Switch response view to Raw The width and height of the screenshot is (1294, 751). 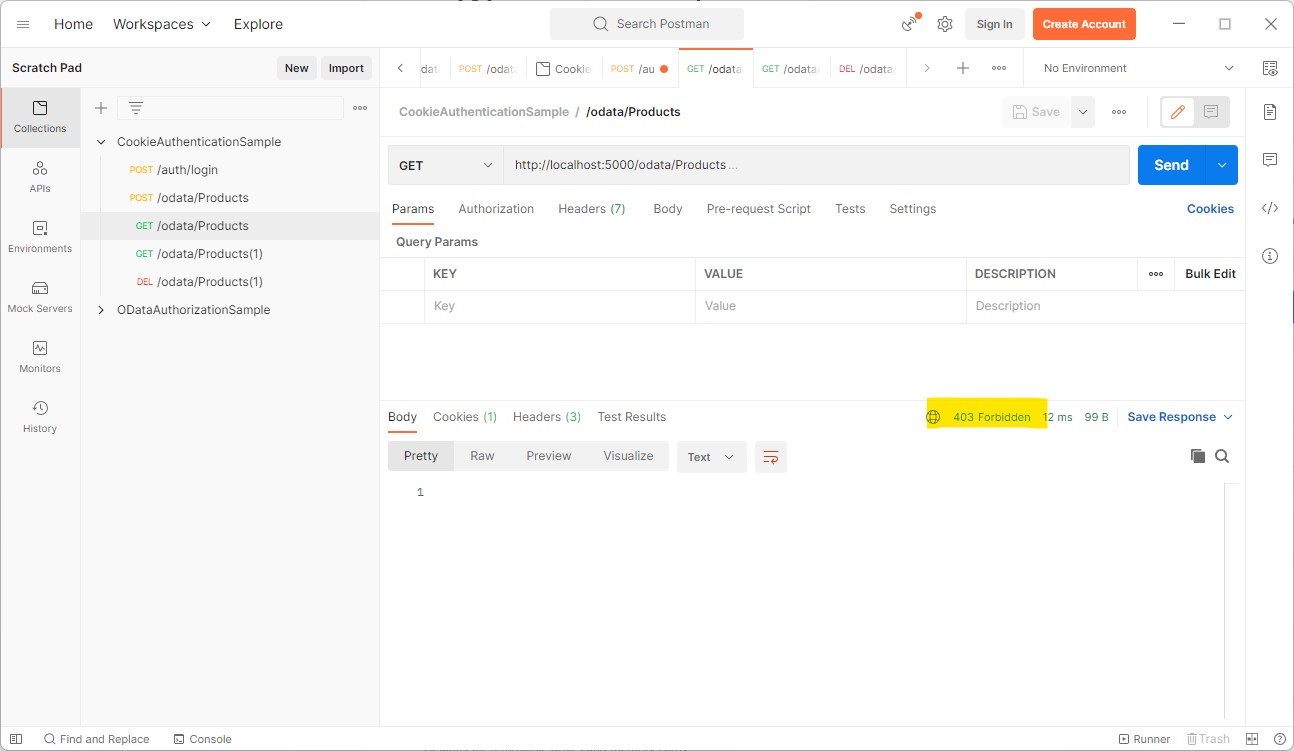click(482, 456)
